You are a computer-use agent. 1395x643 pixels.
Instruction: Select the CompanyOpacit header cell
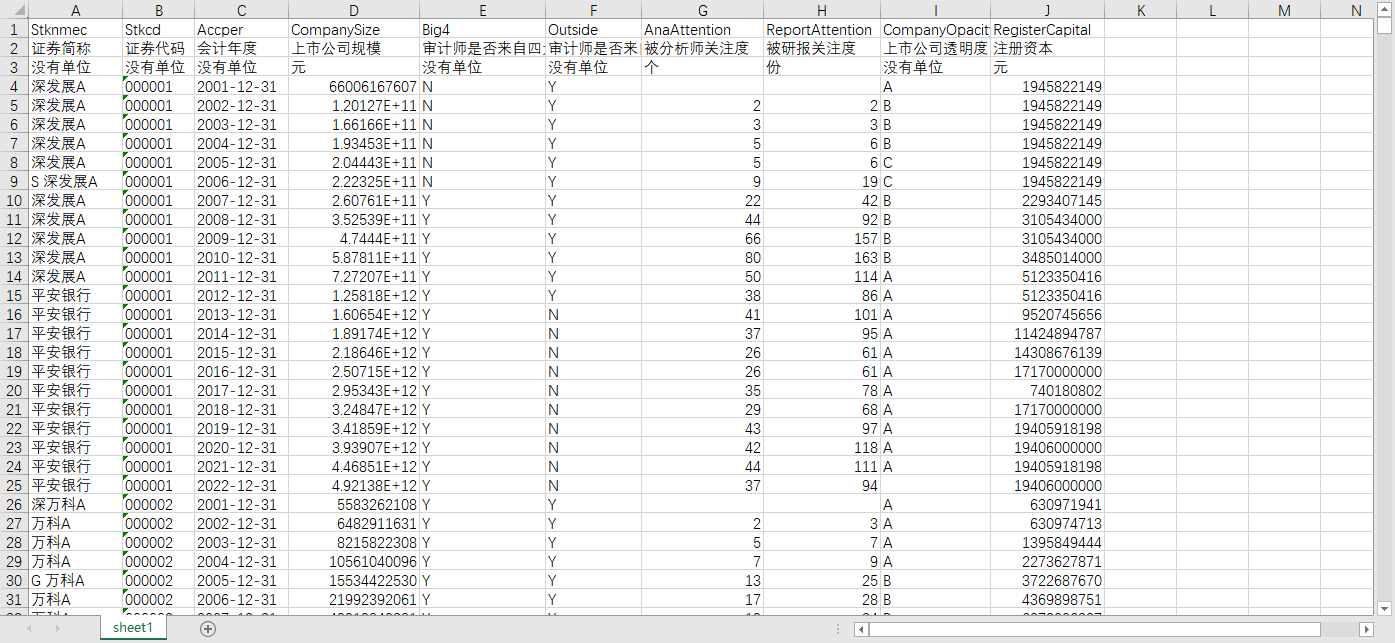936,30
